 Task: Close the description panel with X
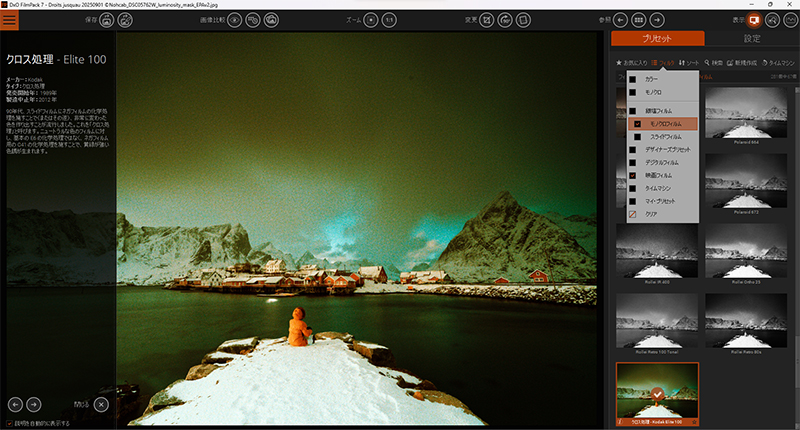(101, 404)
